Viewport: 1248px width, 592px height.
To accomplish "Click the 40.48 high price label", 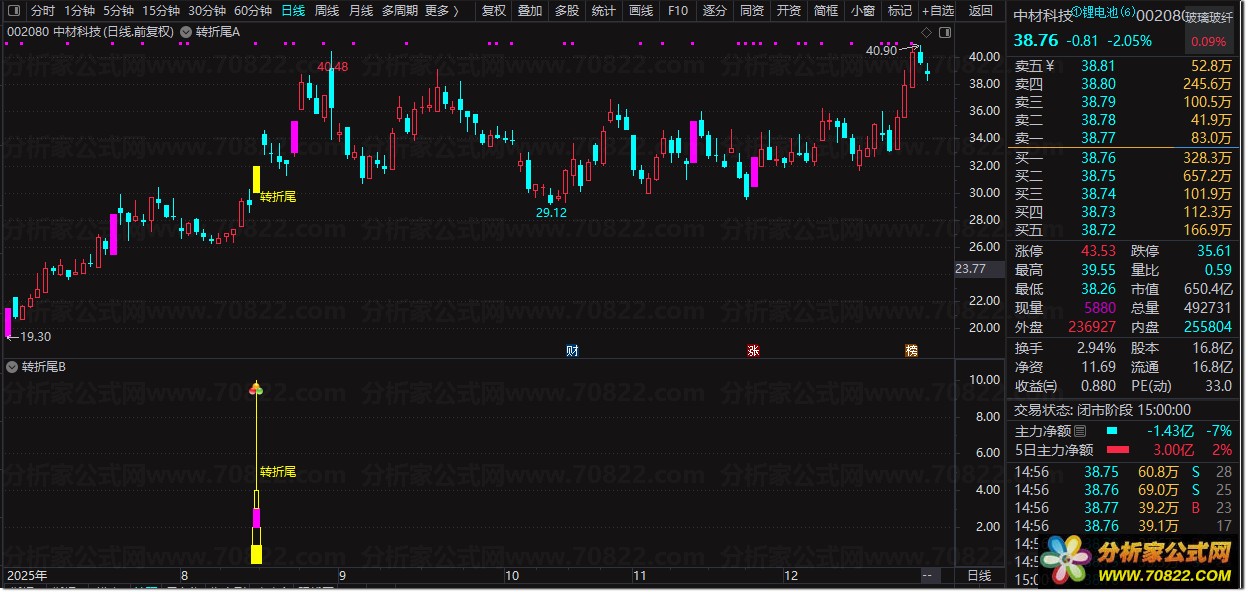I will coord(332,67).
